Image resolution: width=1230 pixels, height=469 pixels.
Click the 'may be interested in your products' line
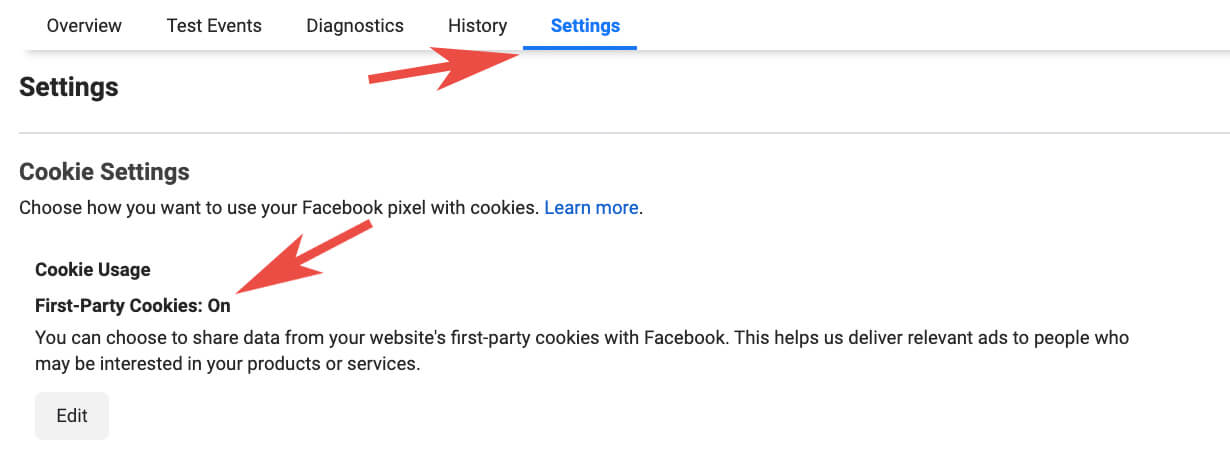[x=228, y=364]
